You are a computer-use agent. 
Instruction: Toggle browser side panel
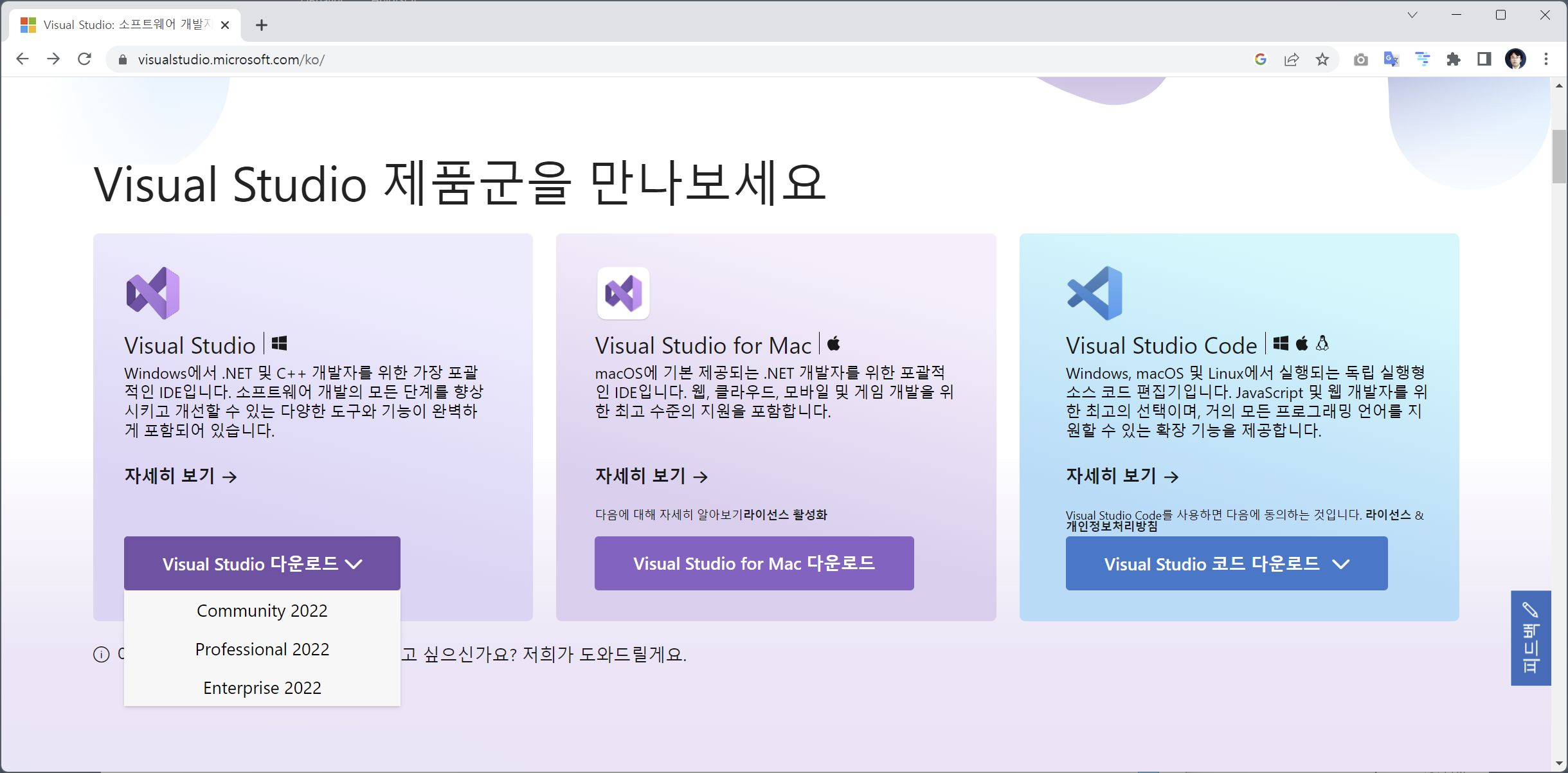pos(1484,59)
